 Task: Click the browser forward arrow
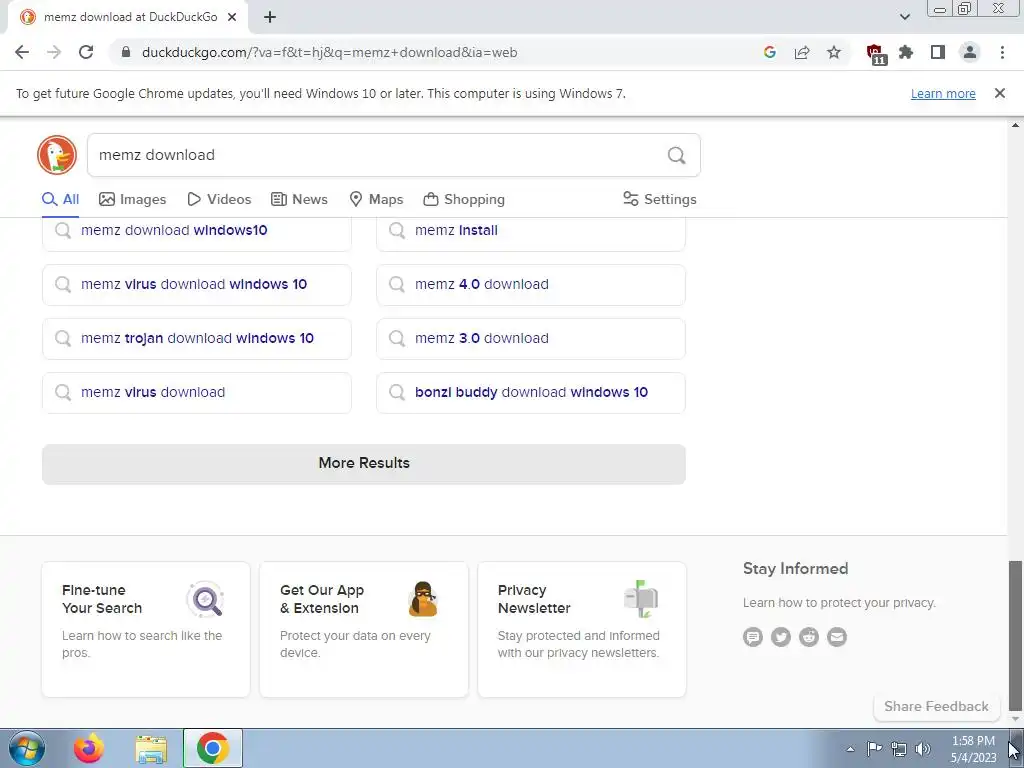pos(54,52)
